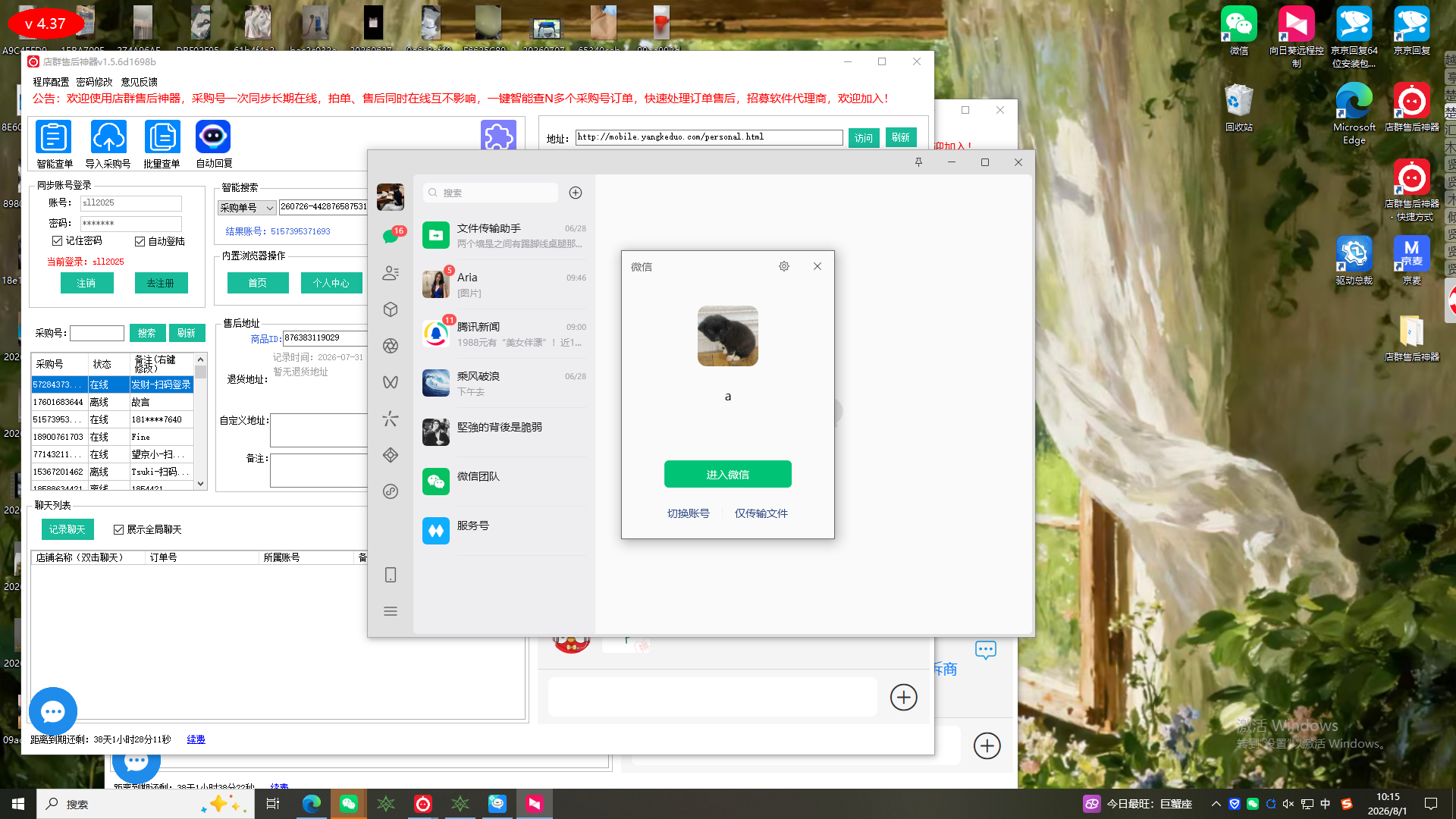Click the Windows Start button
Image resolution: width=1456 pixels, height=819 pixels.
(x=18, y=804)
